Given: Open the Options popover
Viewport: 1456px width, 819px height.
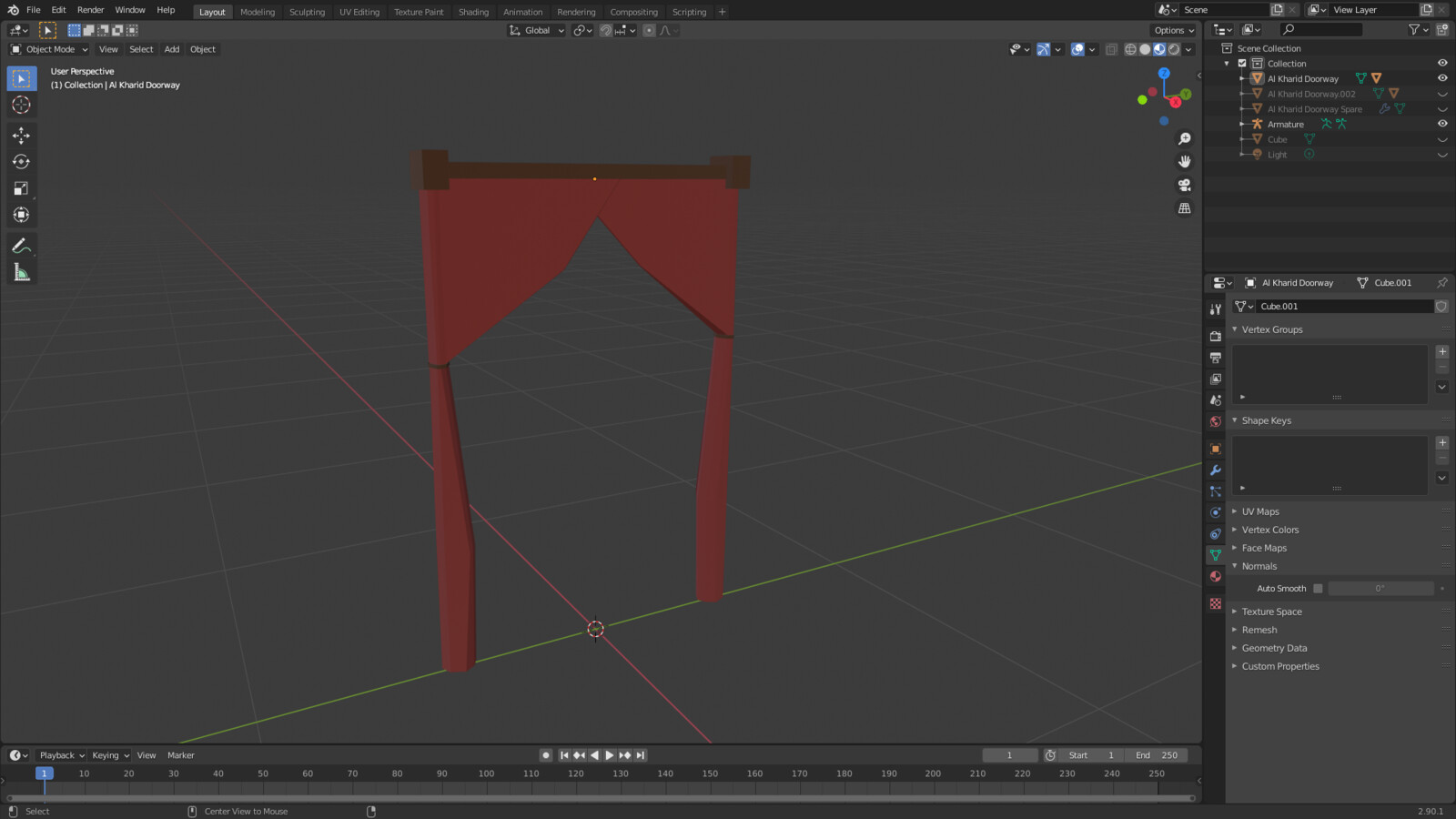Looking at the screenshot, I should (x=1173, y=30).
